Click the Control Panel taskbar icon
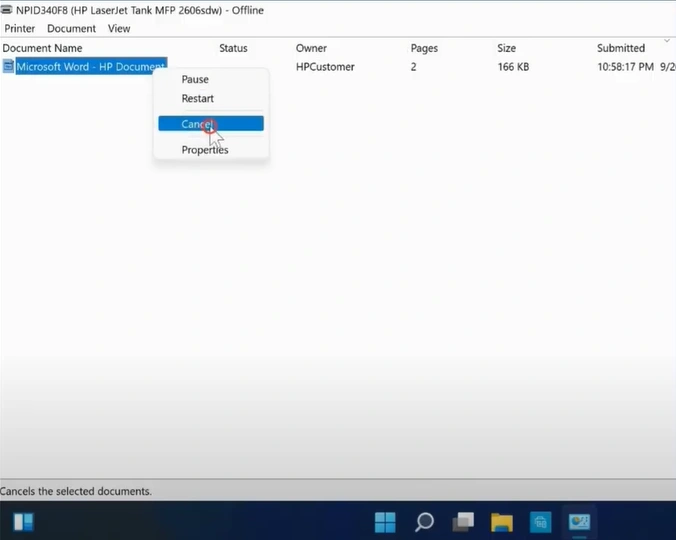This screenshot has width=676, height=540. (x=579, y=522)
